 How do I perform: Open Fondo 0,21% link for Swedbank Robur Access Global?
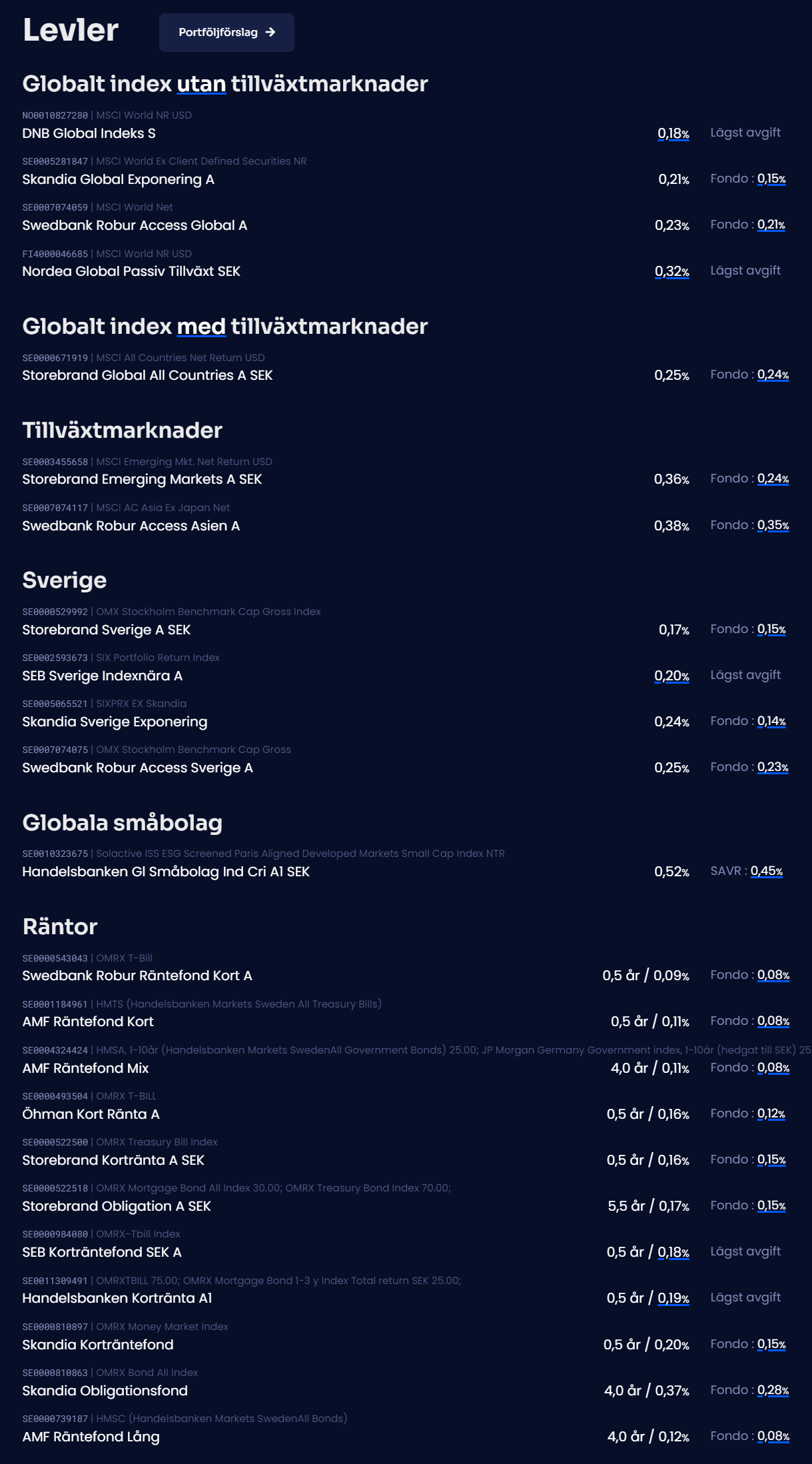(x=771, y=225)
